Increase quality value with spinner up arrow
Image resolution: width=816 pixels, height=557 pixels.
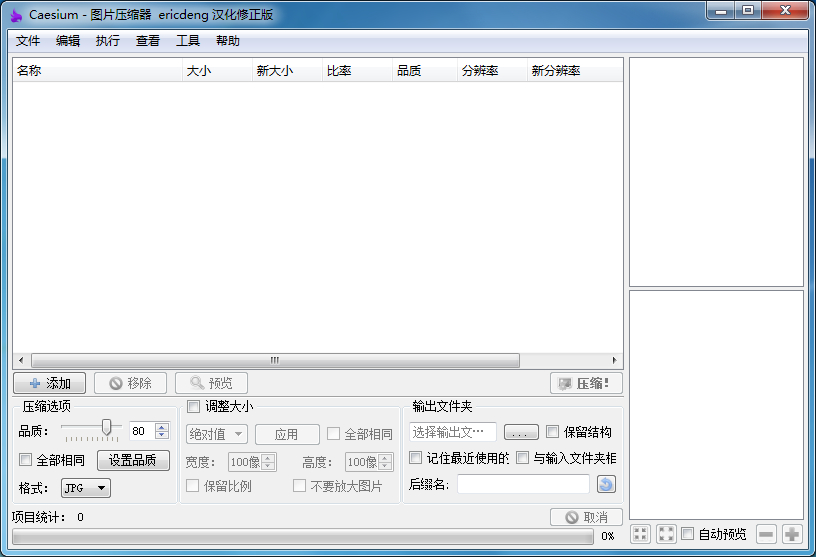162,427
